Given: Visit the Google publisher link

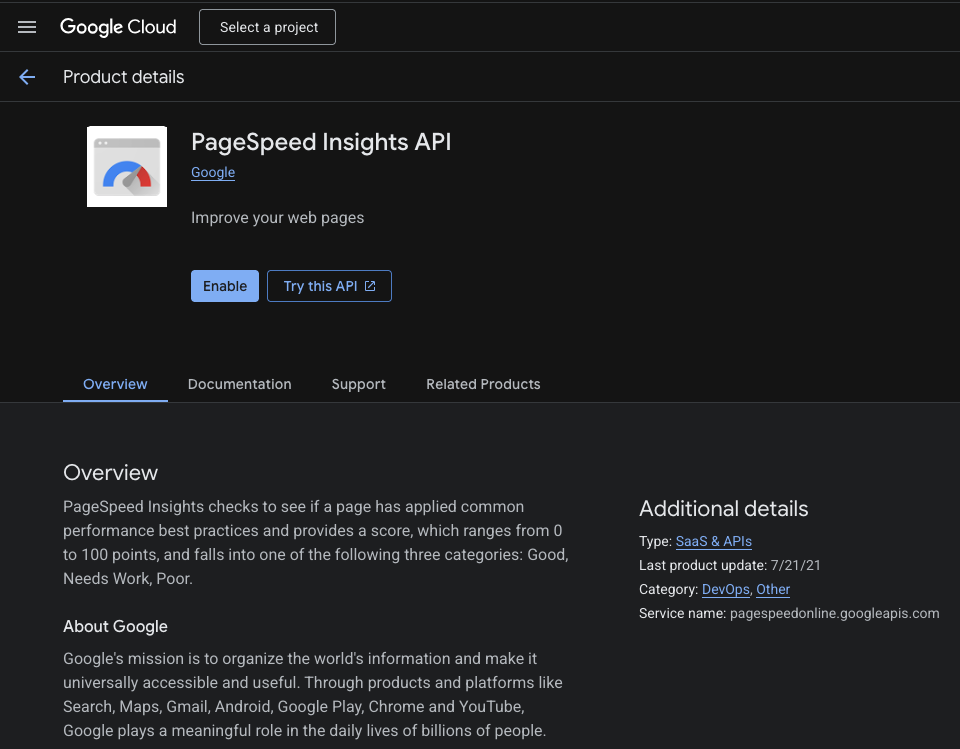Looking at the screenshot, I should pyautogui.click(x=212, y=172).
